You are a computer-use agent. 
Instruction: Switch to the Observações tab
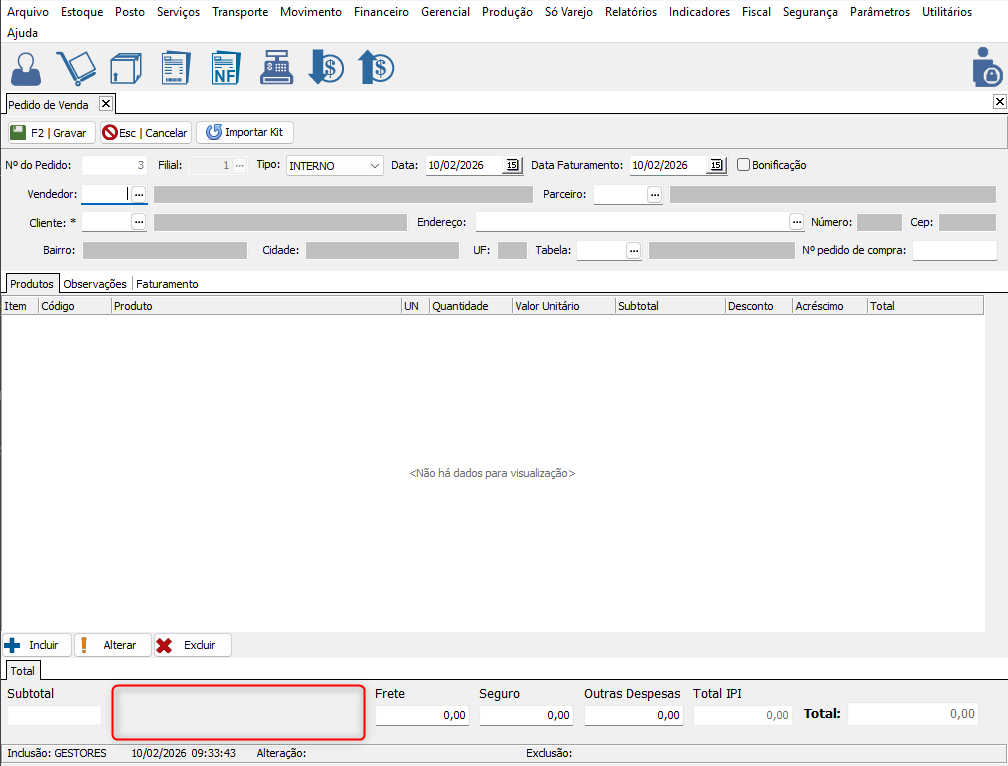click(95, 284)
